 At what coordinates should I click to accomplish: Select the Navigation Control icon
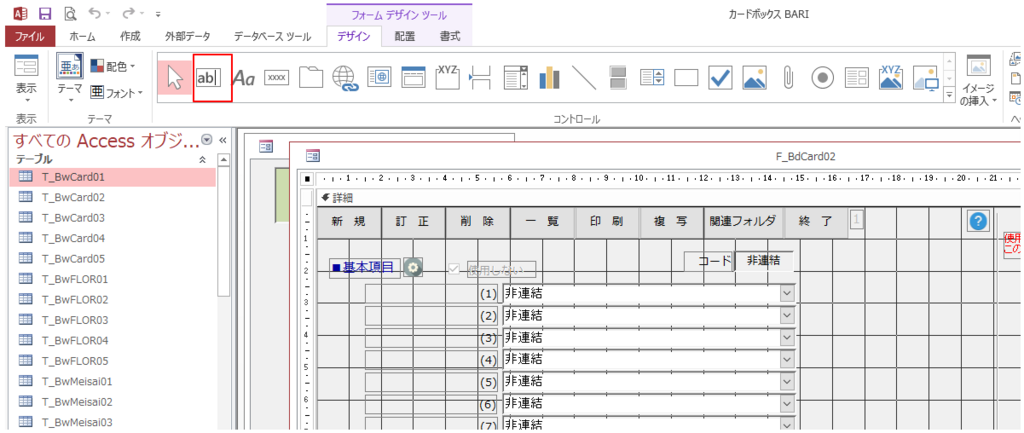pos(413,78)
